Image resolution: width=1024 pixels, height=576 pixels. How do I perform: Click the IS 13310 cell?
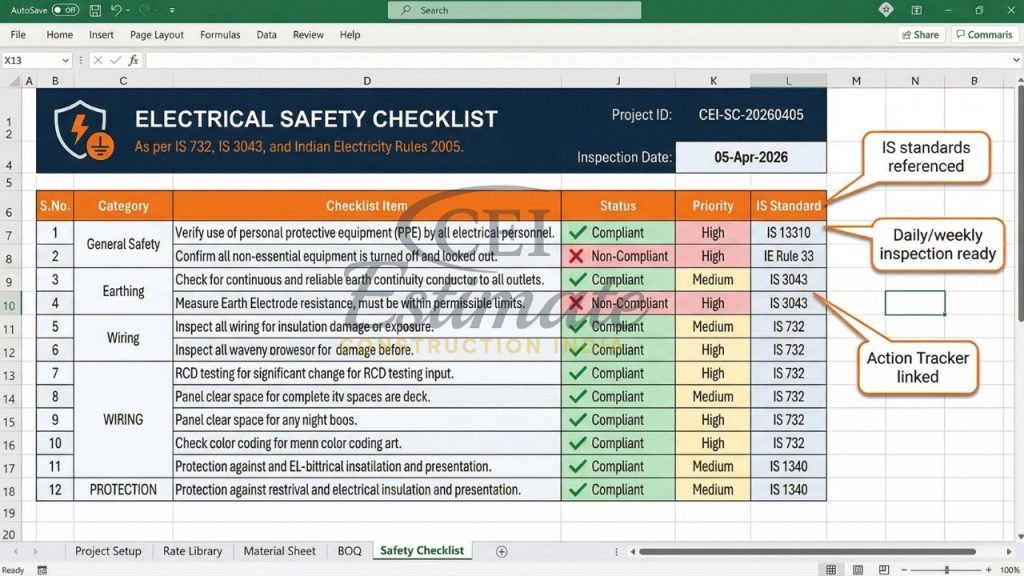(788, 232)
